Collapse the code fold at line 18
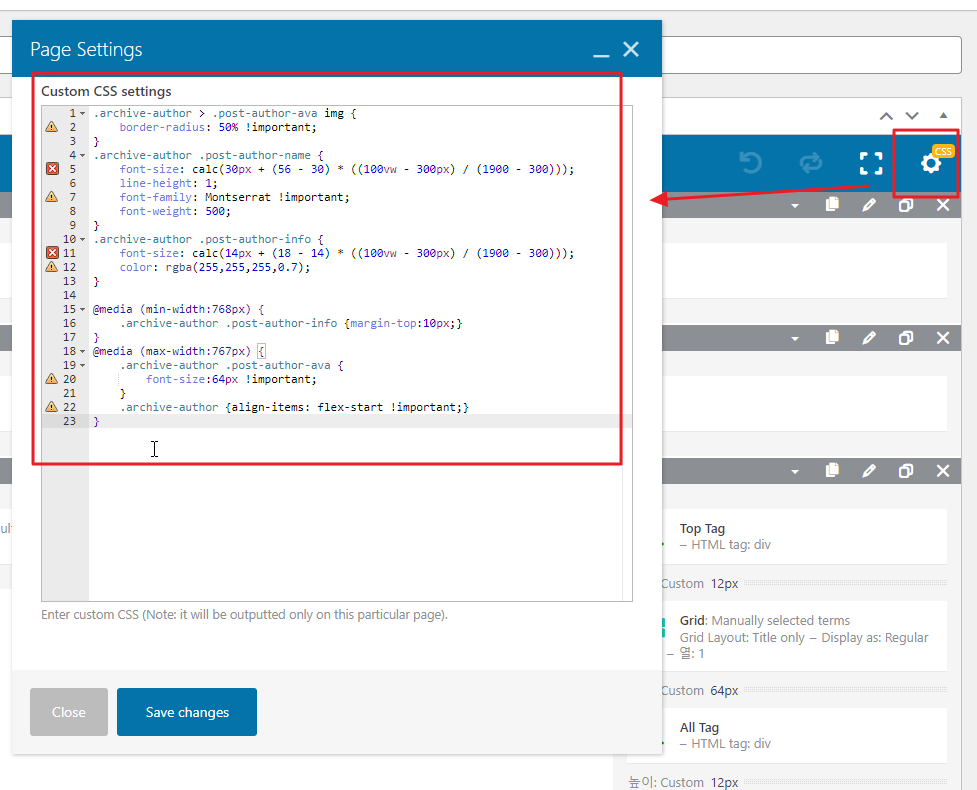 coord(82,351)
